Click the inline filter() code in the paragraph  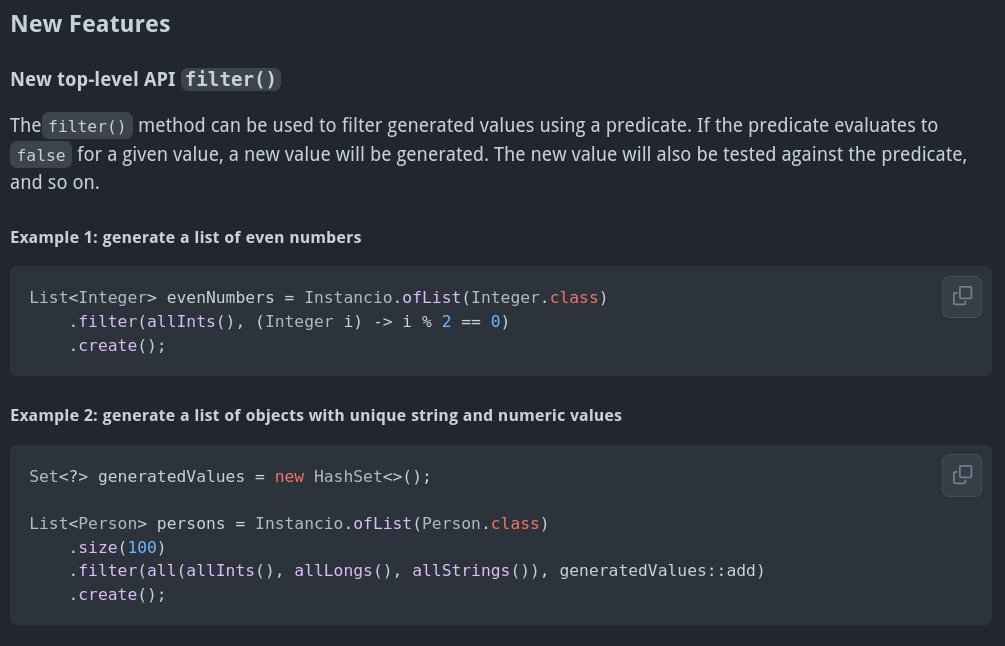[87, 126]
